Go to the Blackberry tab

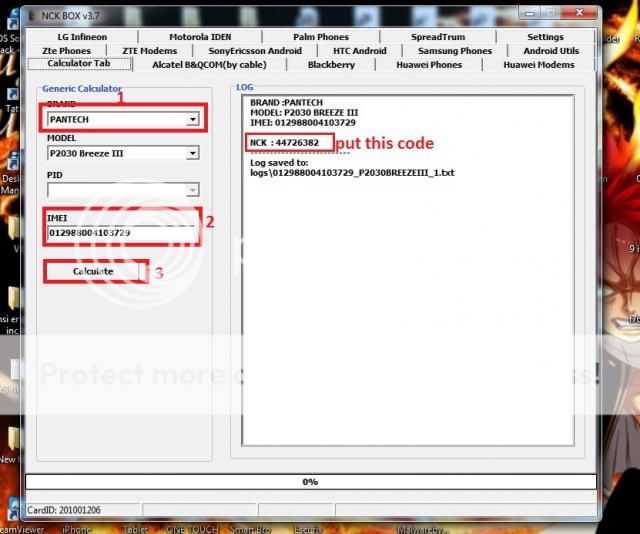(x=331, y=65)
